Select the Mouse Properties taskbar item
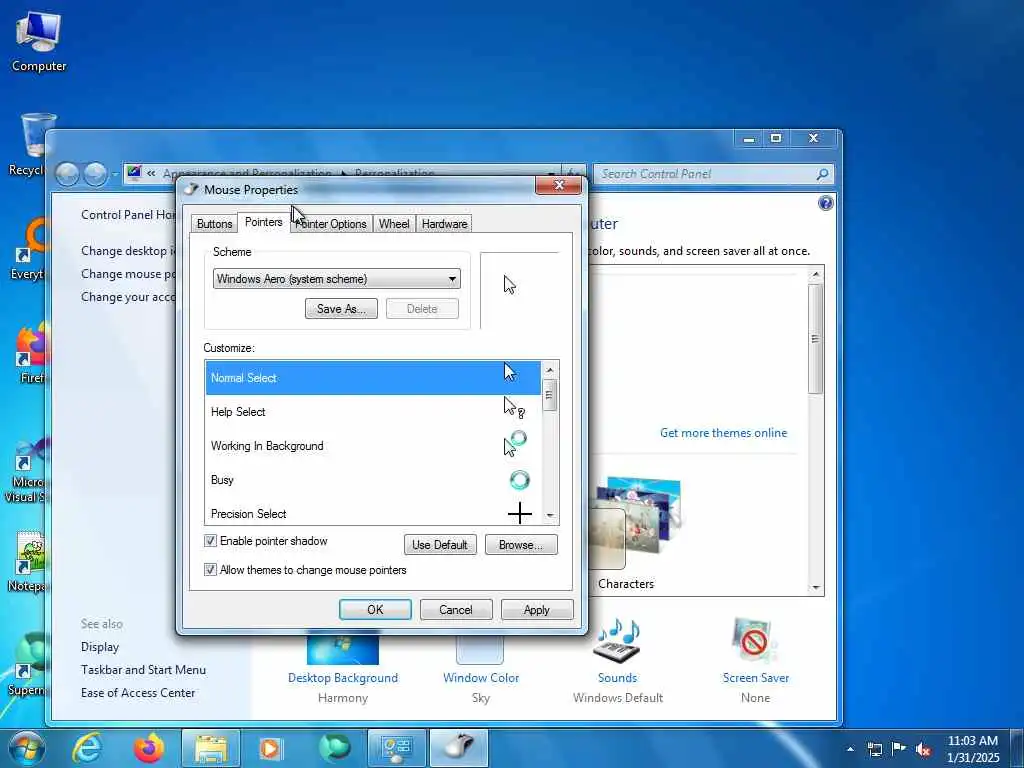 [458, 748]
